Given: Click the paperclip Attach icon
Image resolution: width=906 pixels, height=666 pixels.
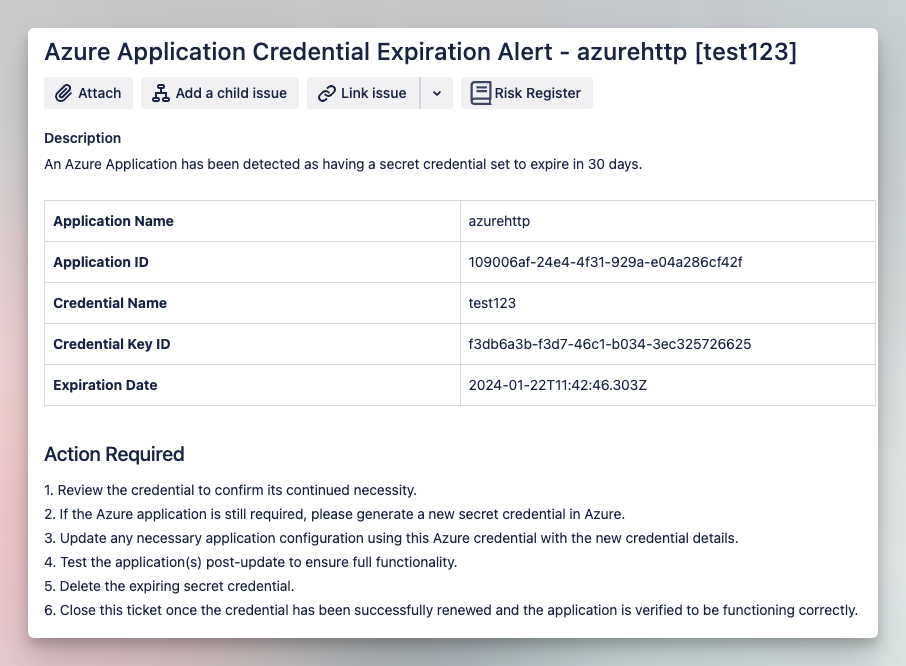Looking at the screenshot, I should [63, 93].
